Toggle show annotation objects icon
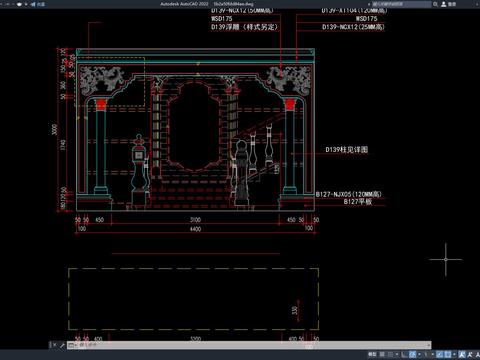This screenshot has height=360, width=480. (x=462, y=354)
